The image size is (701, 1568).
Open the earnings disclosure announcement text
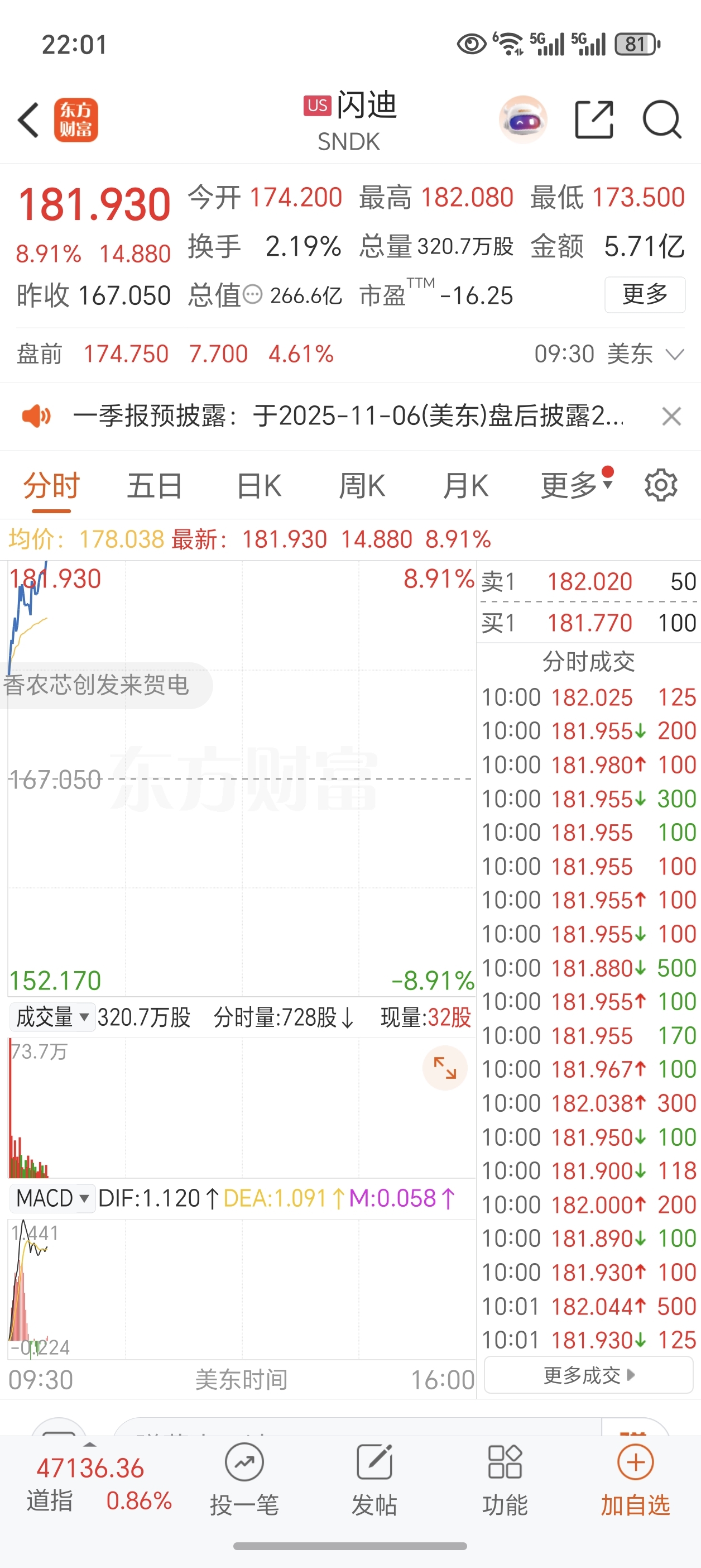coord(348,417)
